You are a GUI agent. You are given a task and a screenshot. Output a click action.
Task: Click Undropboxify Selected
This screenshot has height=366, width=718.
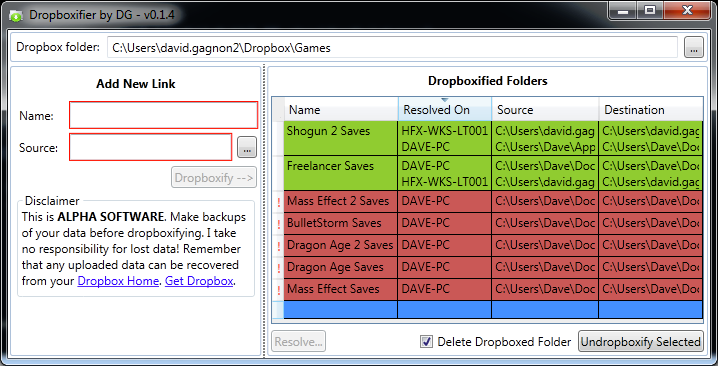[641, 342]
